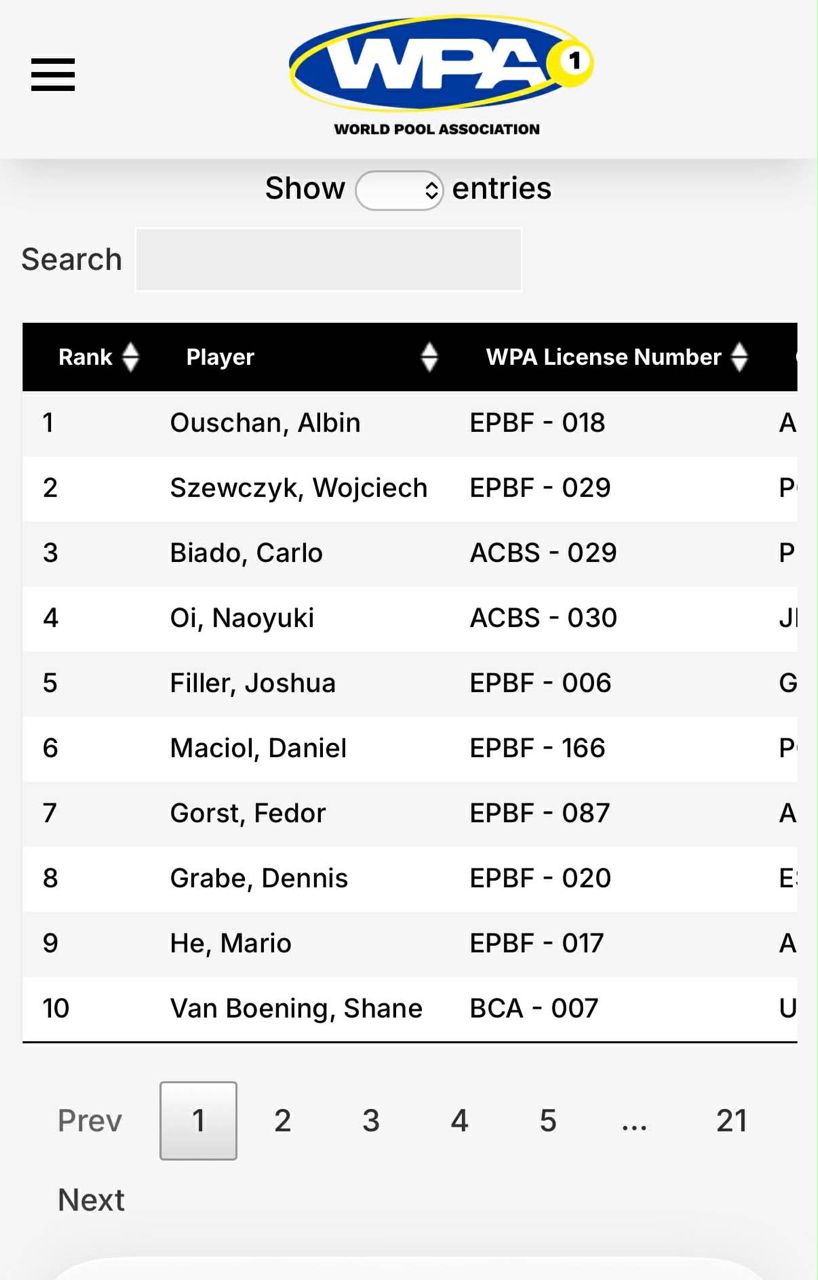Open the Show entries dropdown
The width and height of the screenshot is (818, 1280).
point(399,190)
